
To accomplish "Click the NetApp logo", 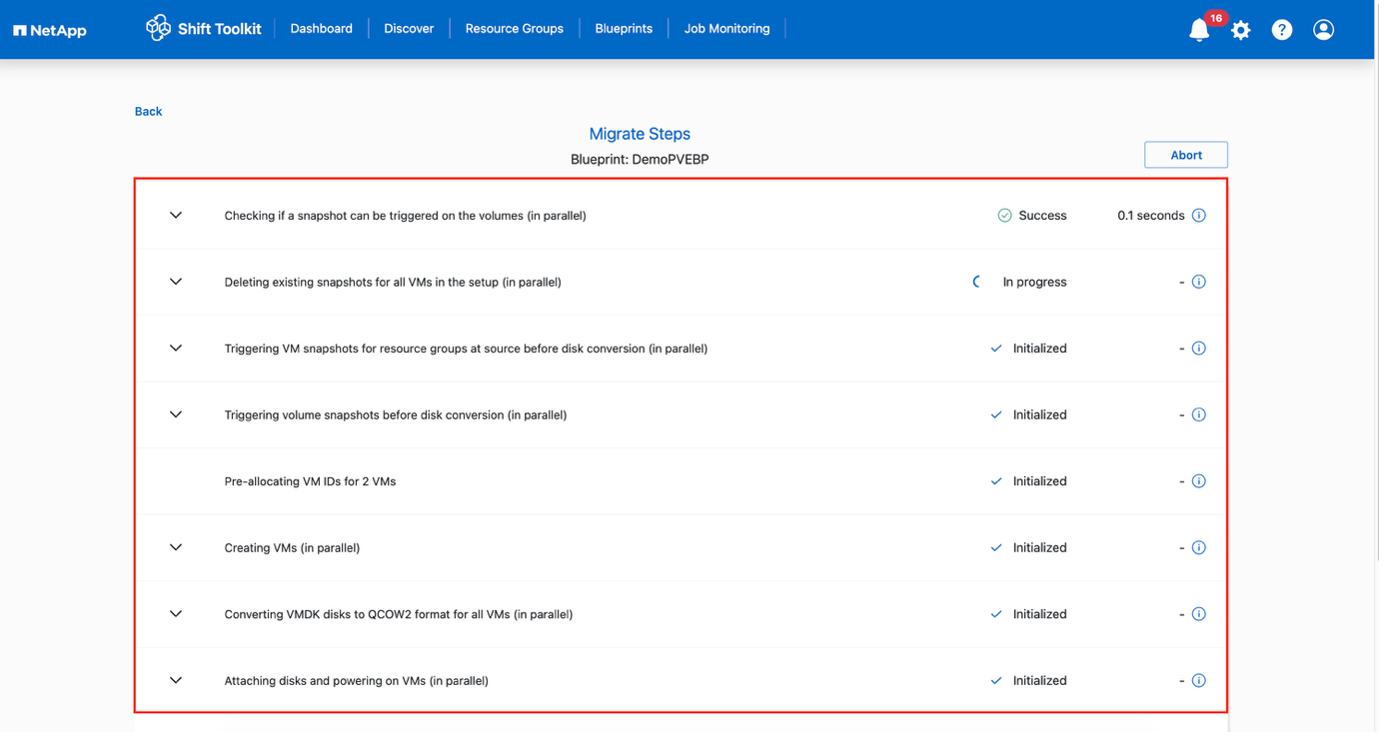I will [x=49, y=29].
